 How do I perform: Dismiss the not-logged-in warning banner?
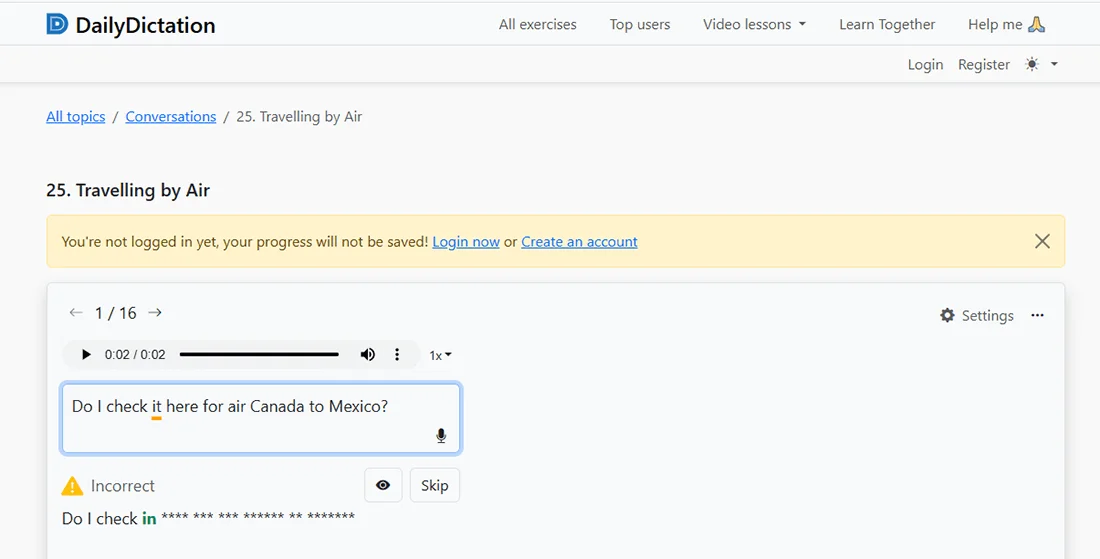(1042, 241)
